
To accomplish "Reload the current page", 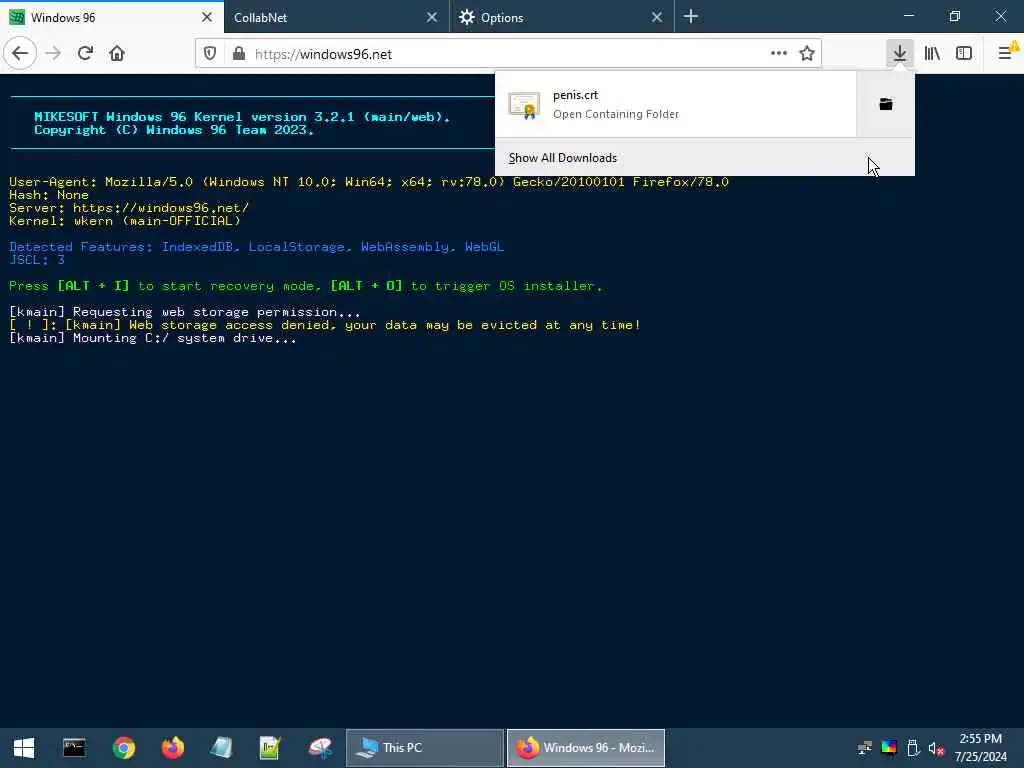I will pos(86,54).
